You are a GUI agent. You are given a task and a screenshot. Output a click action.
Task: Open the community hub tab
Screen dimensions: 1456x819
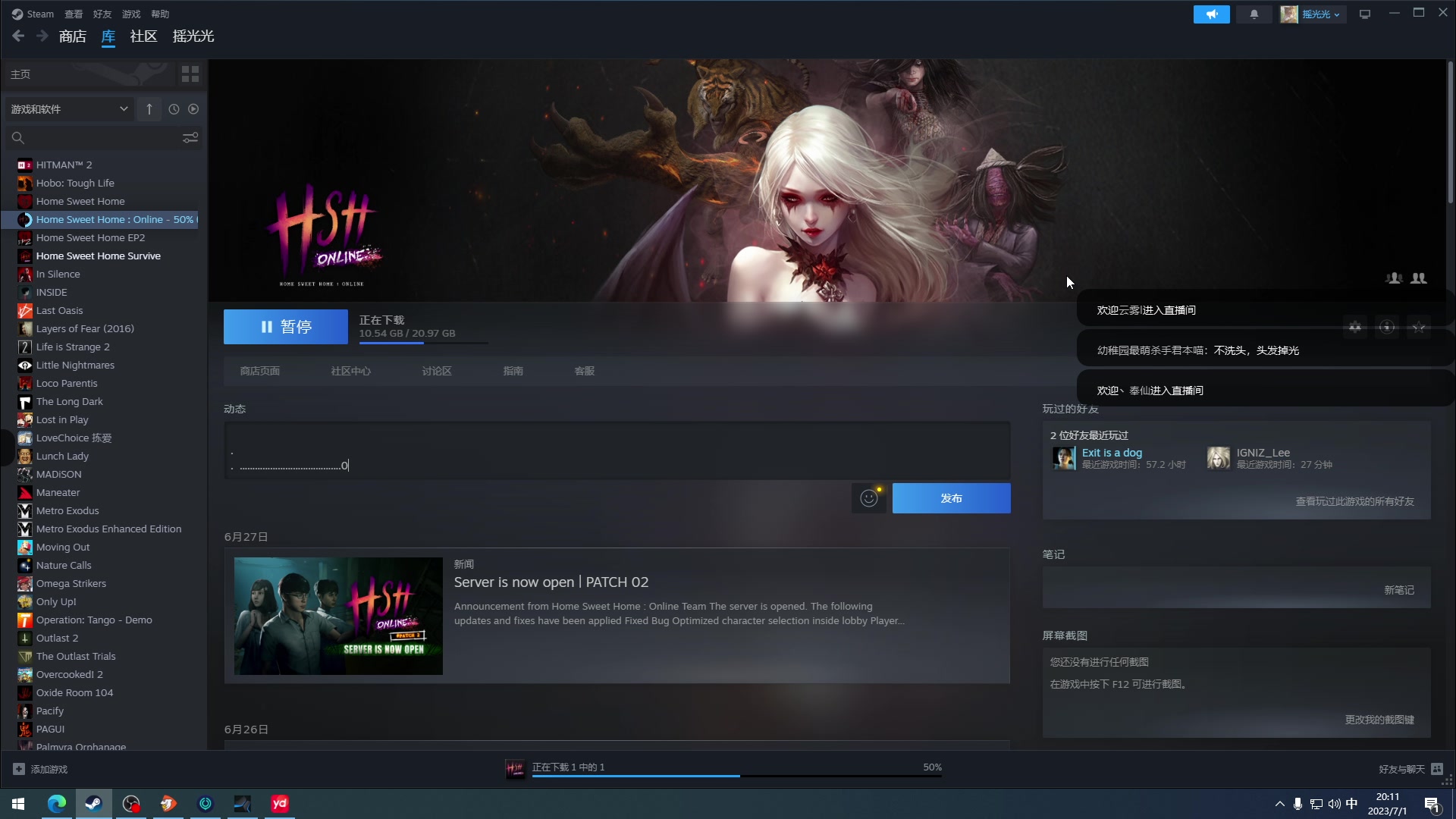pyautogui.click(x=351, y=371)
